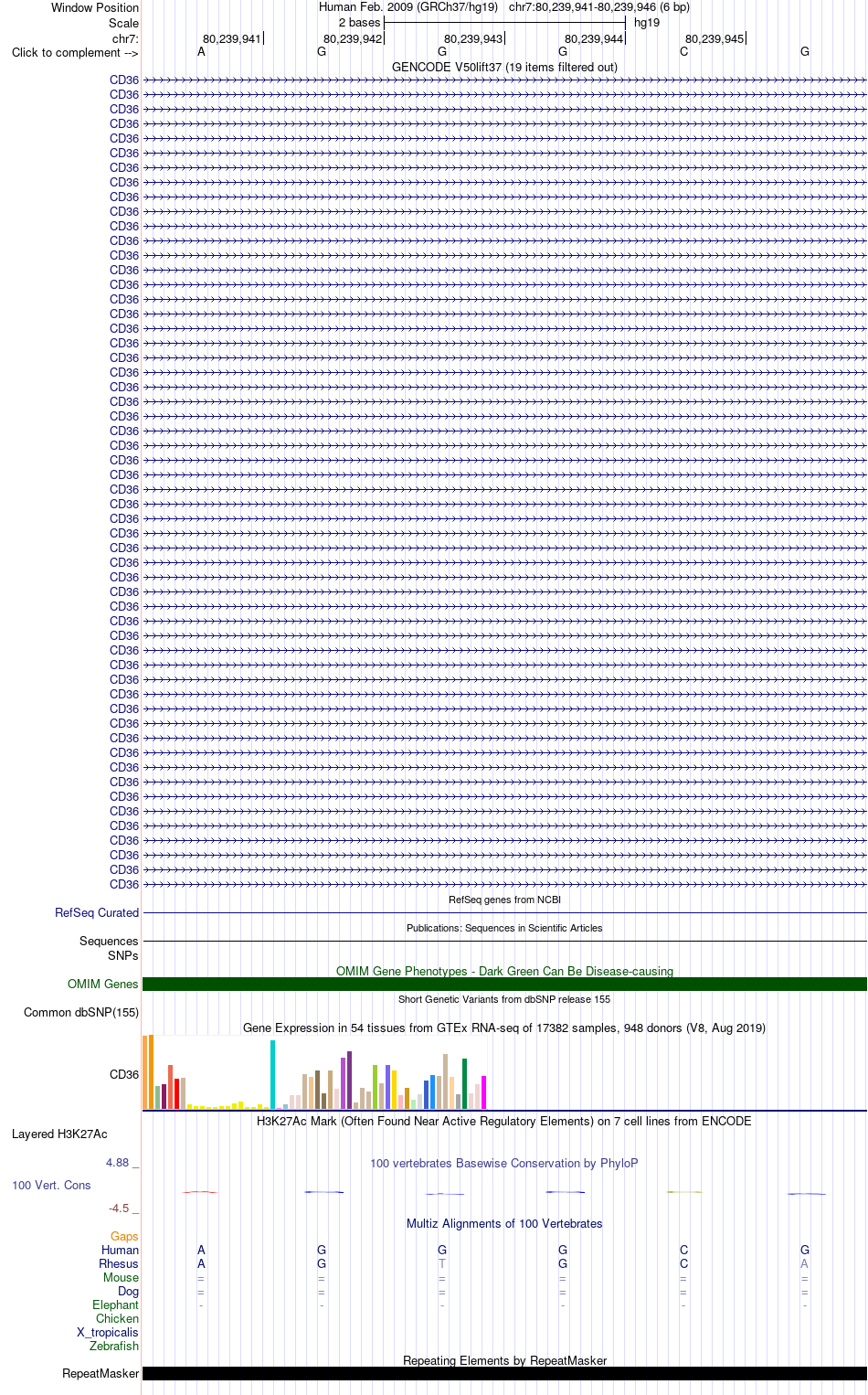The width and height of the screenshot is (868, 1395).
Task: Click the Layered H3K27Ac track label
Action: (59, 1134)
